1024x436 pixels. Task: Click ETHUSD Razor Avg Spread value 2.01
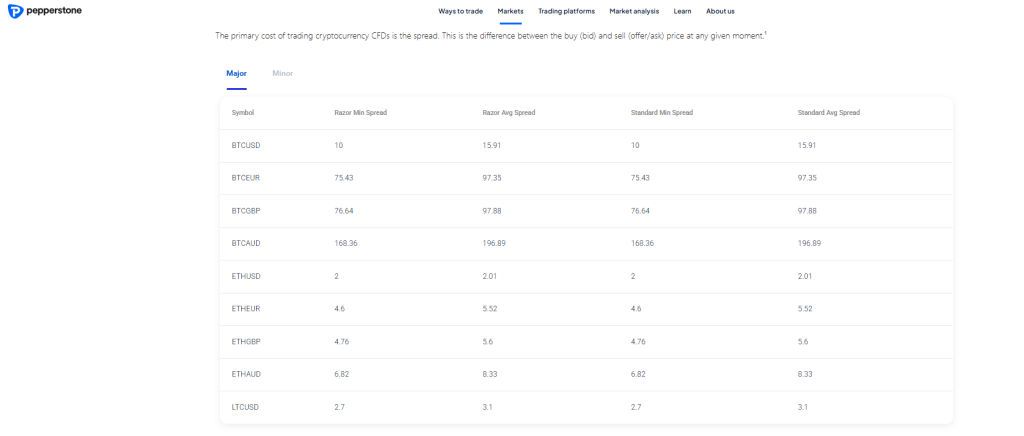tap(490, 276)
